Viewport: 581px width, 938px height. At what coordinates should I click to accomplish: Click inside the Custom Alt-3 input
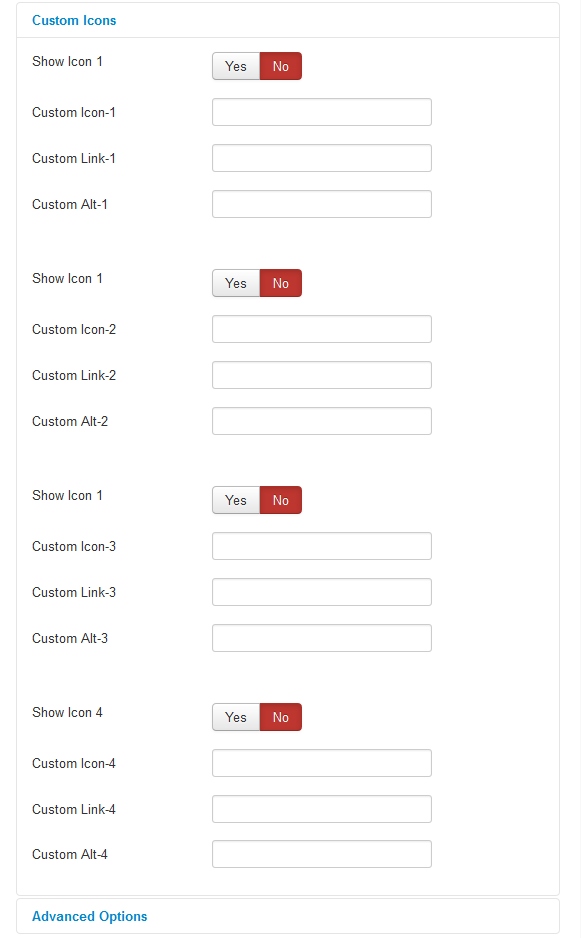(321, 638)
